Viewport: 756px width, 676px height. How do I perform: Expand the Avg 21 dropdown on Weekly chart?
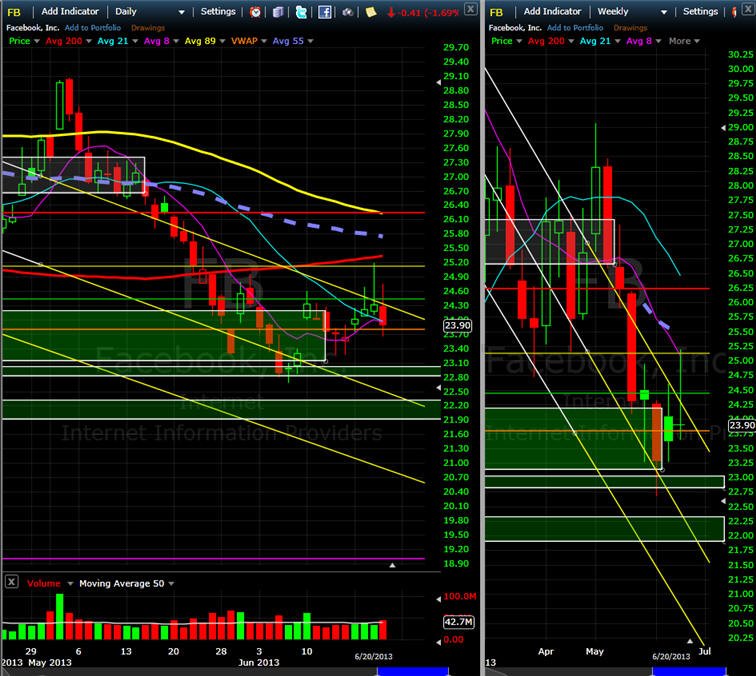[618, 41]
